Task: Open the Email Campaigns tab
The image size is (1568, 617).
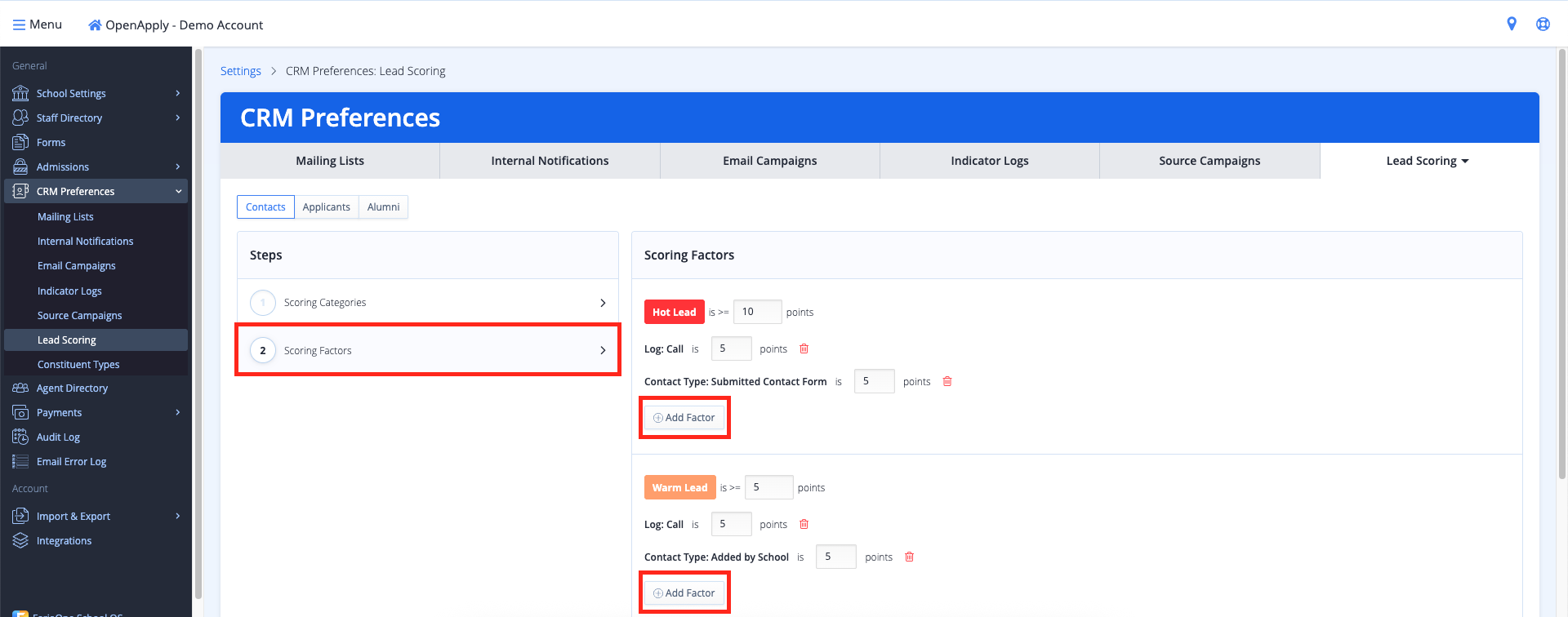Action: (769, 162)
